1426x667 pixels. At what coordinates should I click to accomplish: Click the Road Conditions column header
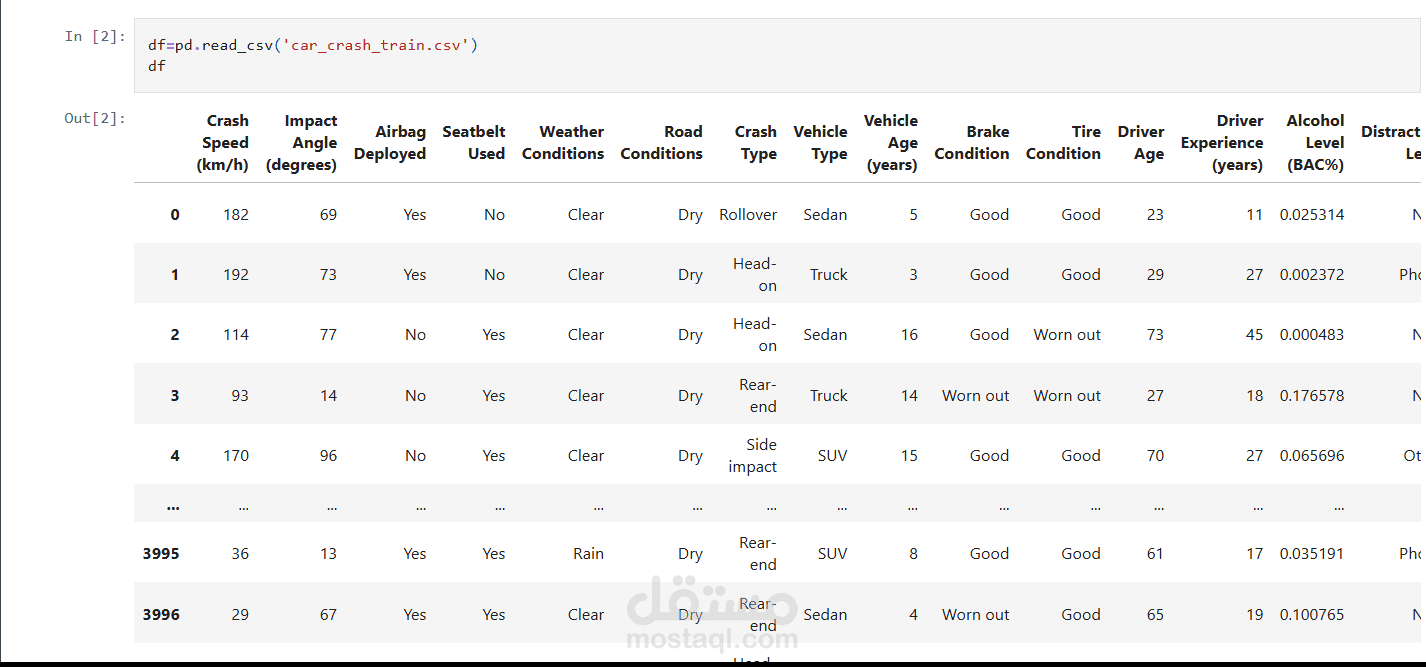(661, 143)
